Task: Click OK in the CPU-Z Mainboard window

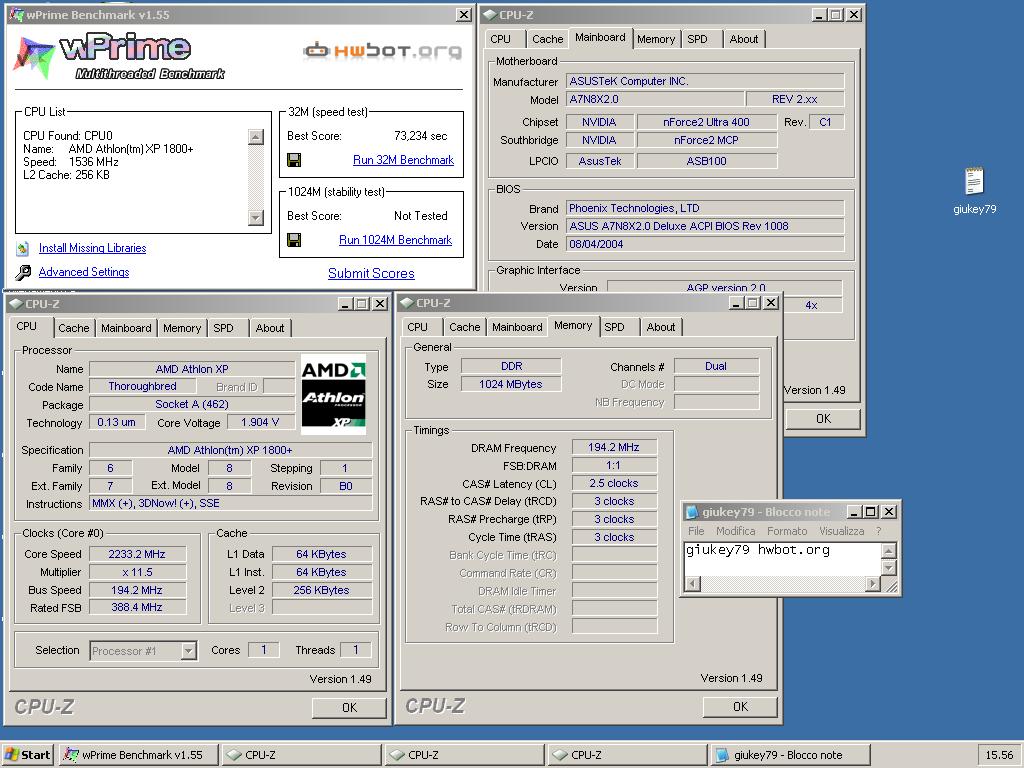Action: click(823, 419)
